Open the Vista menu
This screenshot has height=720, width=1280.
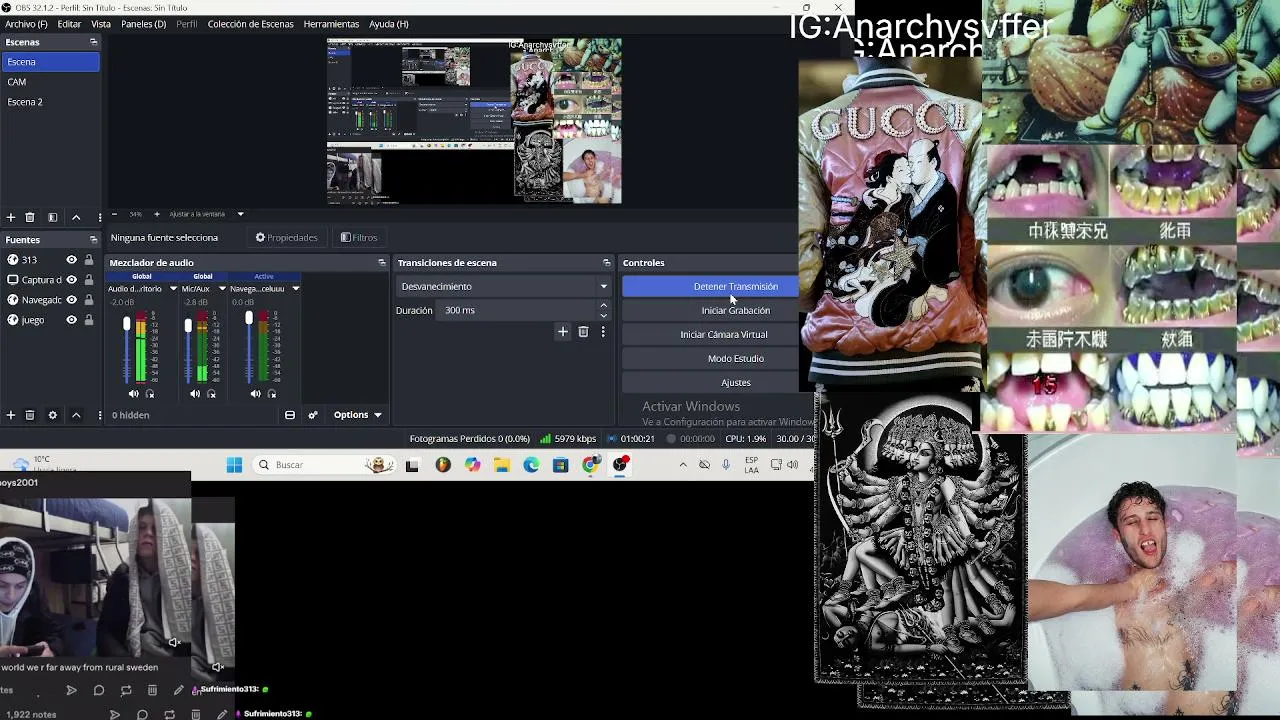click(x=101, y=24)
